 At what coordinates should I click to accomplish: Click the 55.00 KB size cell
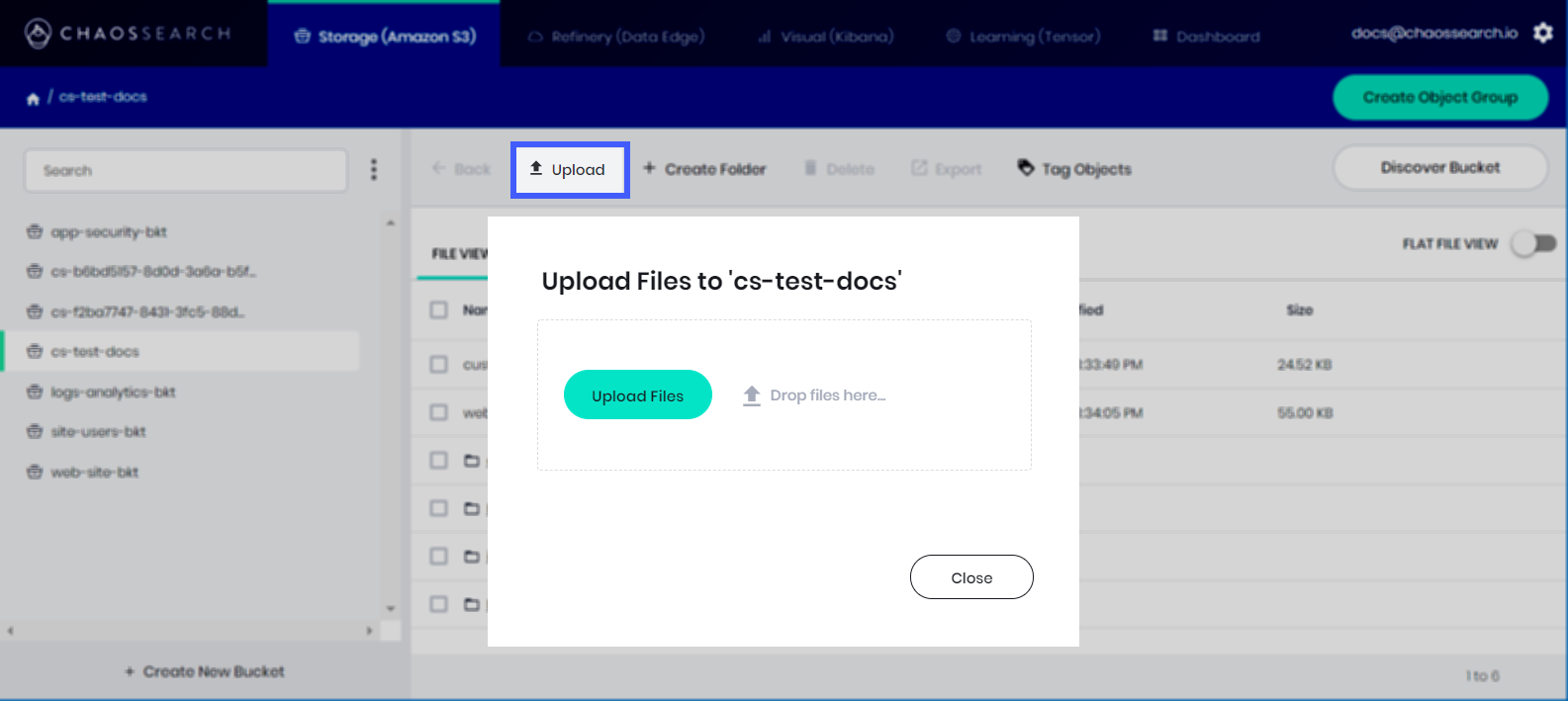tap(1305, 413)
